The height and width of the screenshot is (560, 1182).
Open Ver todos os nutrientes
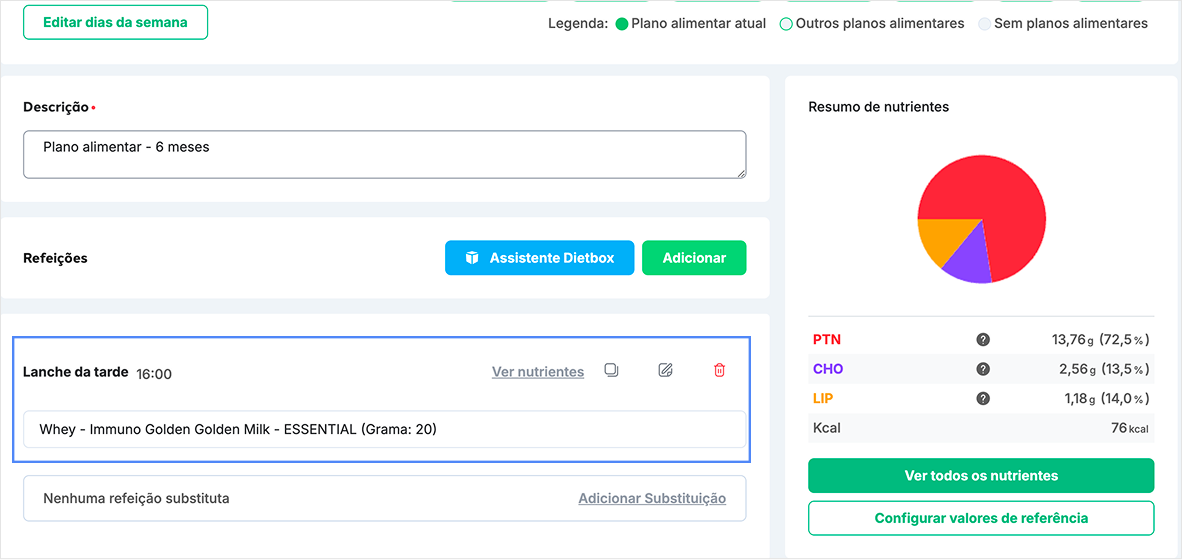tap(981, 476)
